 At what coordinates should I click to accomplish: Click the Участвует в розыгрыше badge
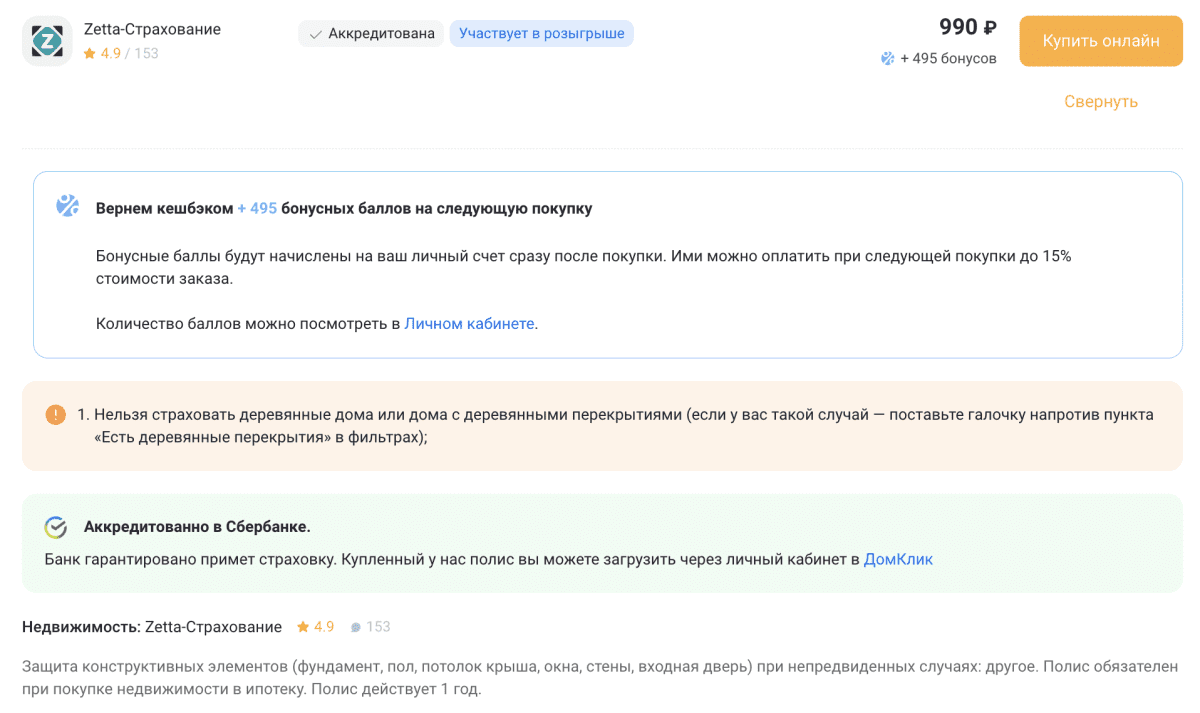click(542, 34)
